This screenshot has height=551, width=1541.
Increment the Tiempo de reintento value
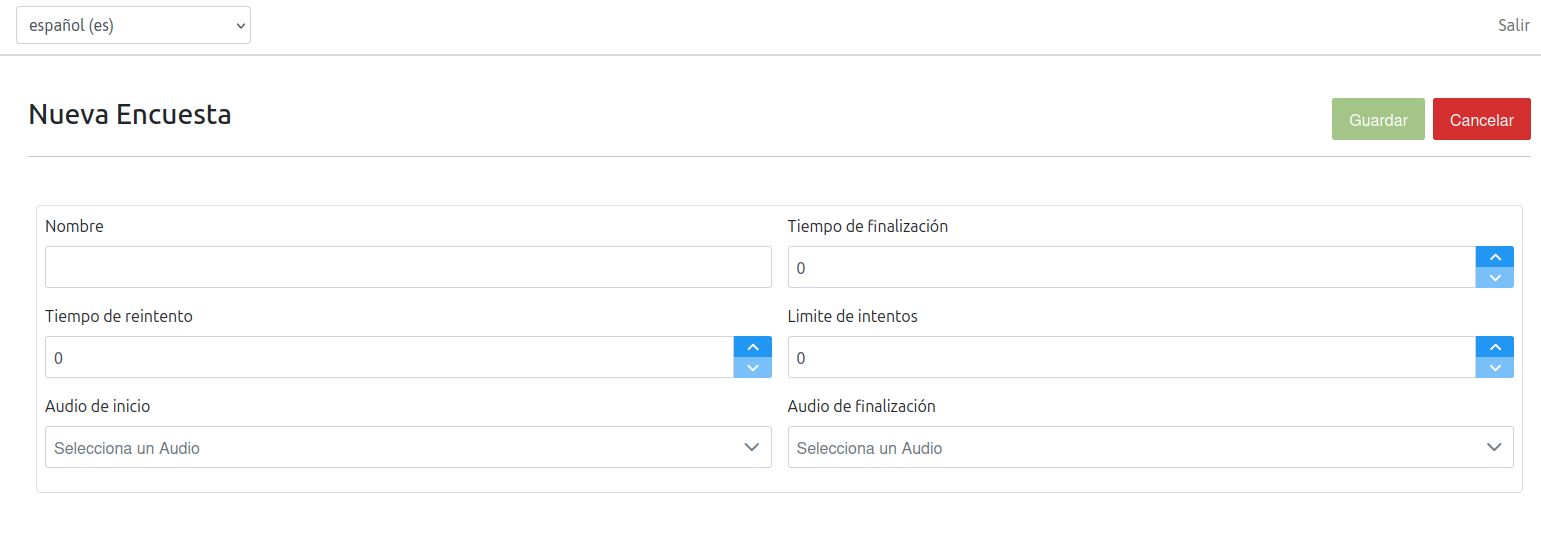(752, 347)
